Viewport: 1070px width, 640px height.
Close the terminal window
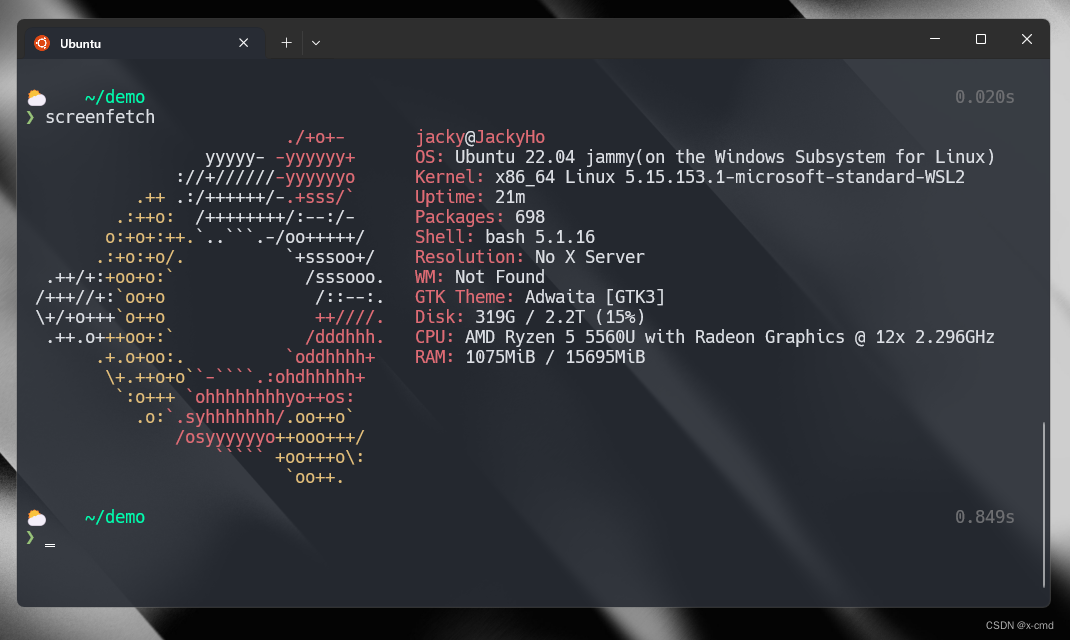1026,39
